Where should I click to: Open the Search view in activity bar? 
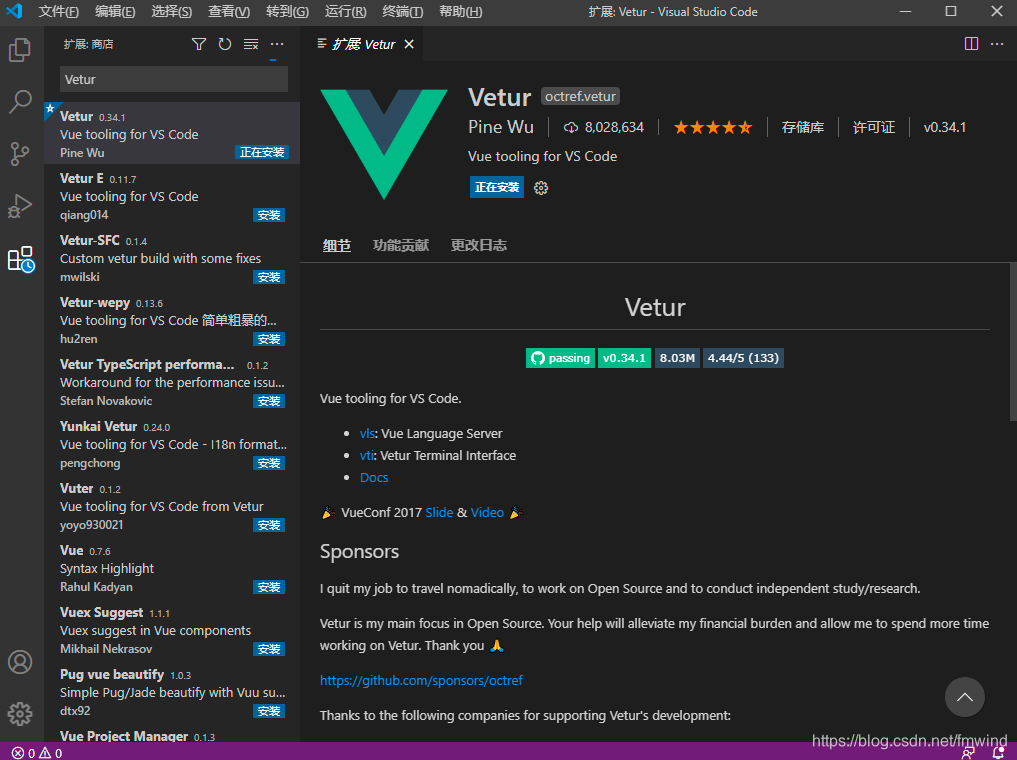click(x=19, y=102)
